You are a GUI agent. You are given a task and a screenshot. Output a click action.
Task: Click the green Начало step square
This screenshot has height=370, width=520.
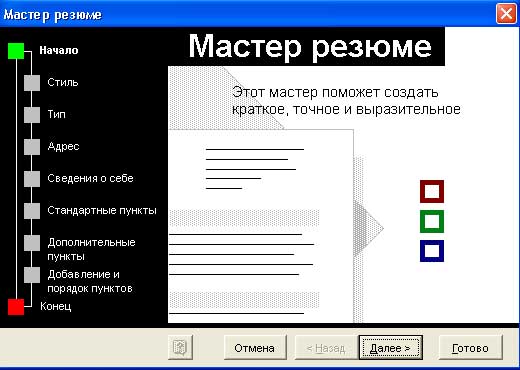click(16, 51)
